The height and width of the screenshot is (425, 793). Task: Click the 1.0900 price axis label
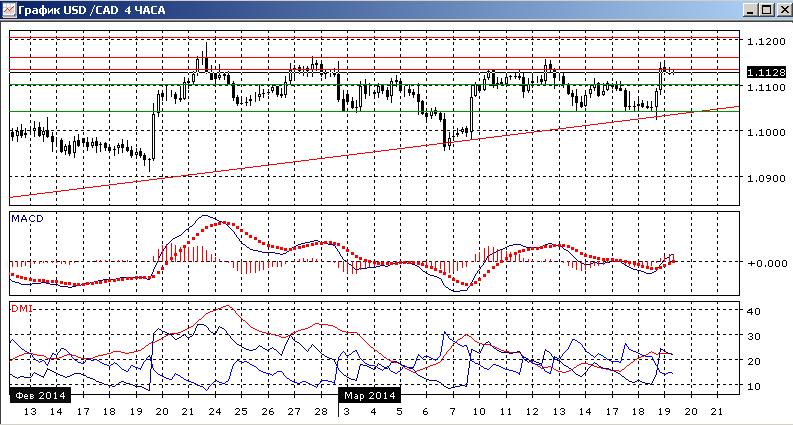[767, 178]
